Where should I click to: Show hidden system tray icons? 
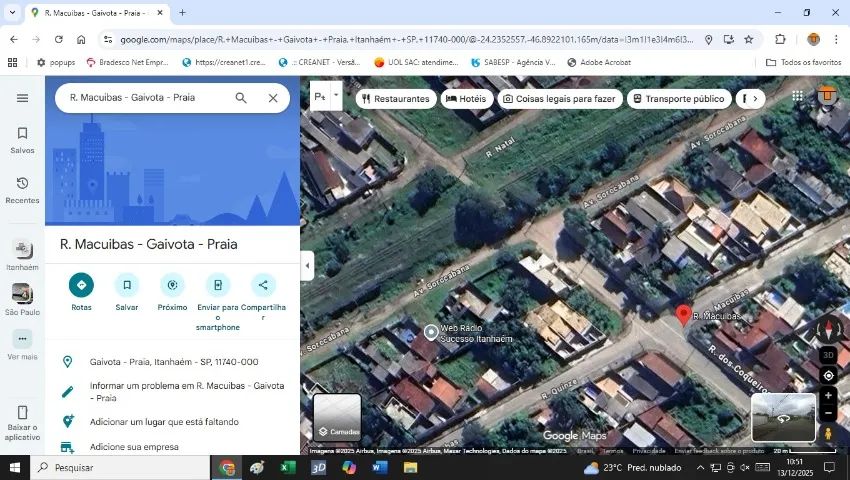tap(700, 468)
